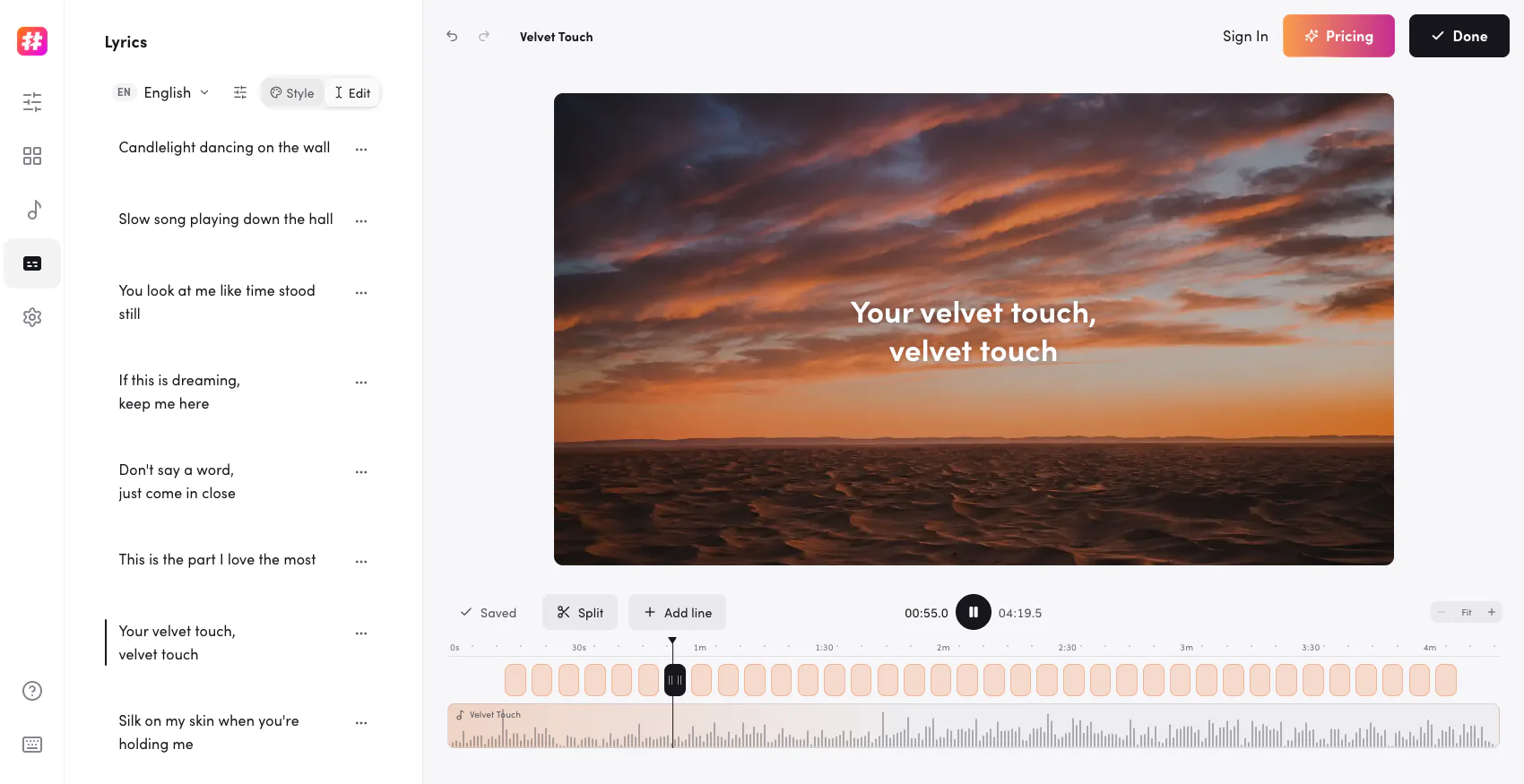Split the lyric clip at playhead

[580, 612]
